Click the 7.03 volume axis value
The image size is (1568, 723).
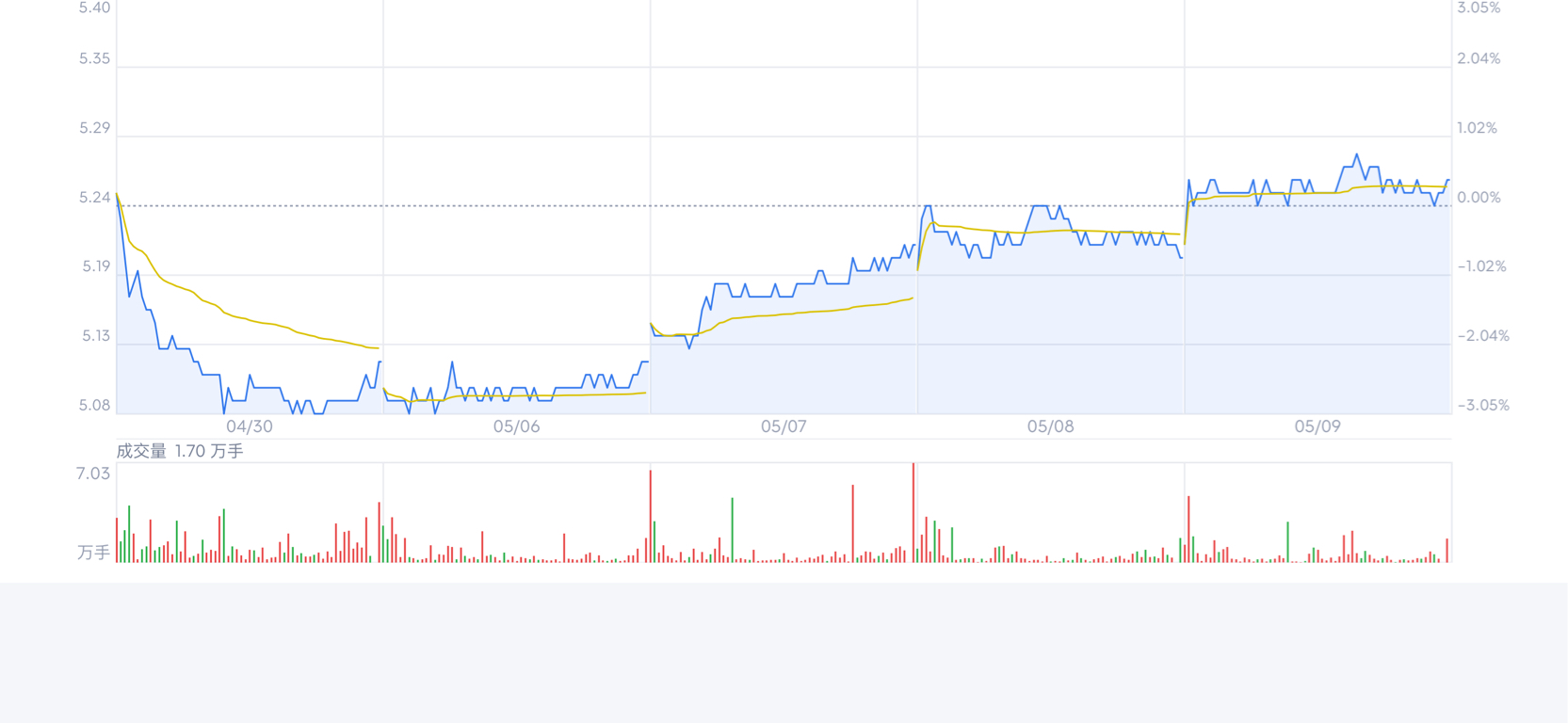click(x=93, y=474)
